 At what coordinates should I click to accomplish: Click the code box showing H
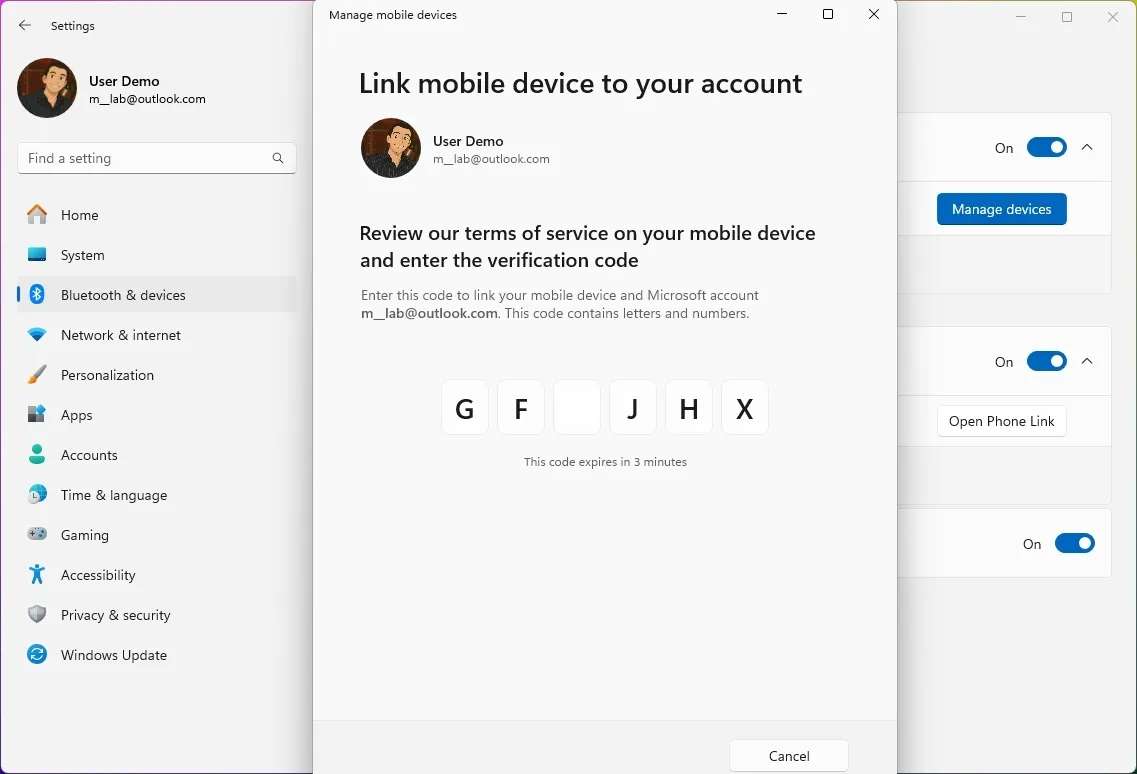pos(689,407)
